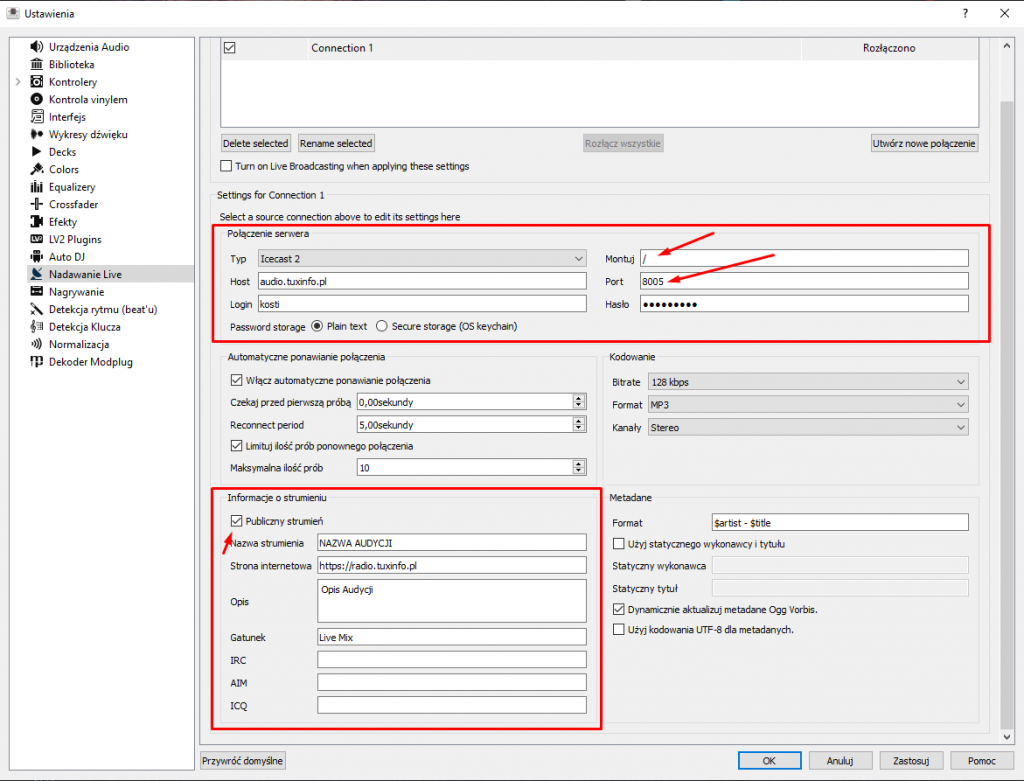Click the Nazwa strumienia field
The width and height of the screenshot is (1024, 781).
click(451, 543)
